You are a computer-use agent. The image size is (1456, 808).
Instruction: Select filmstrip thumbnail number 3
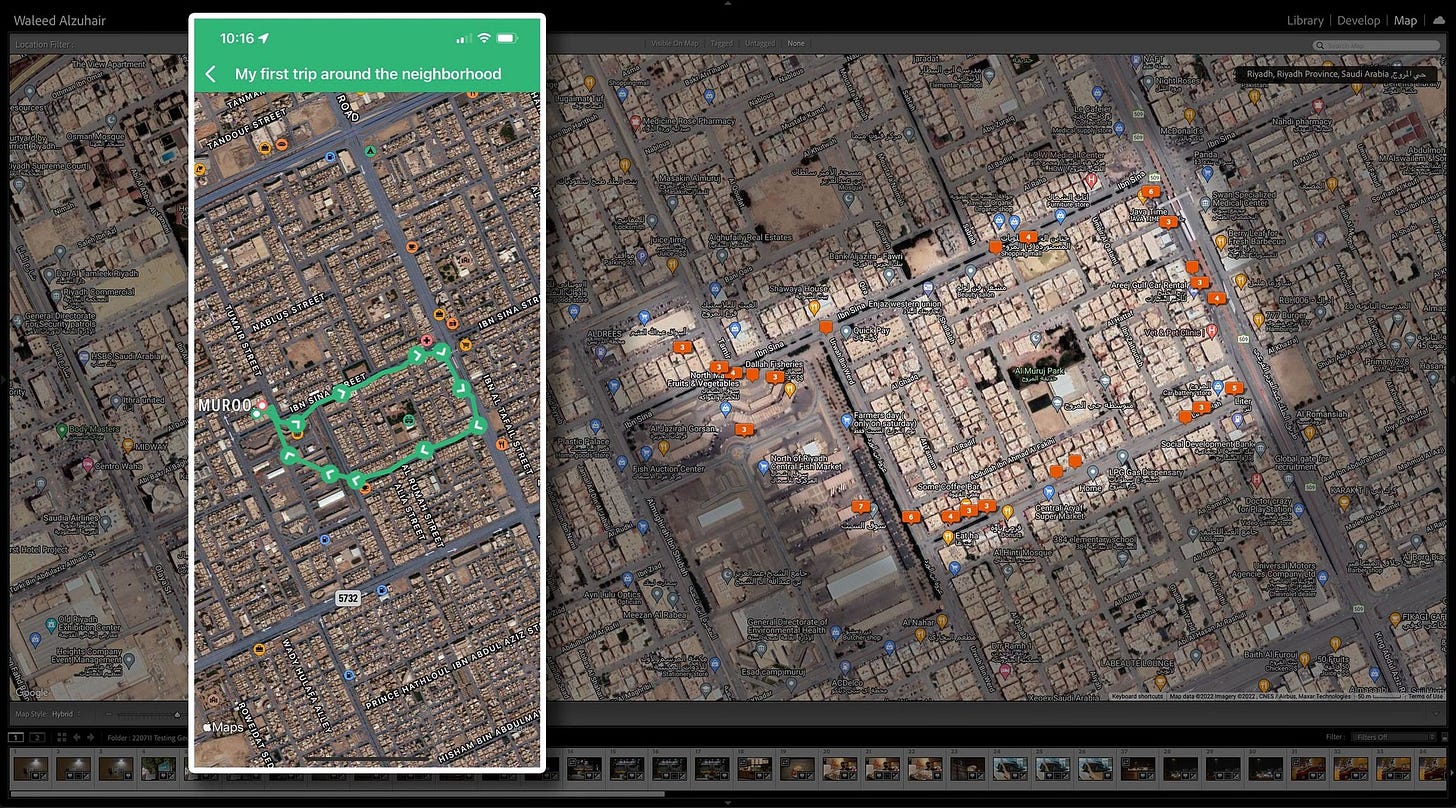115,768
